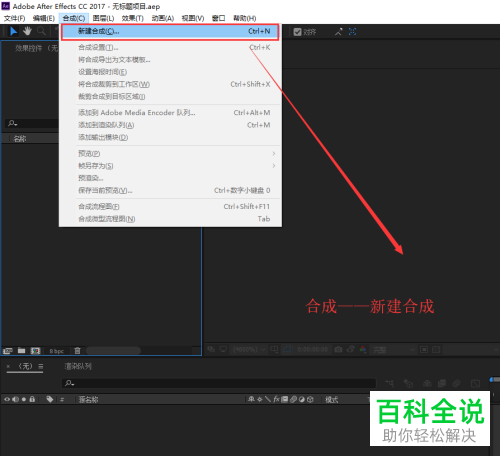Open the show channel RGB icon

pos(363,349)
